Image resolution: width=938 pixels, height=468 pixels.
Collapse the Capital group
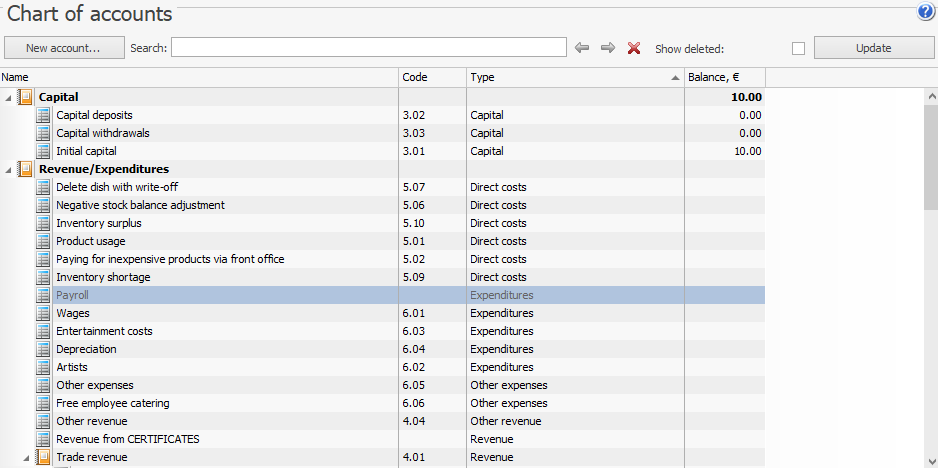(x=9, y=98)
